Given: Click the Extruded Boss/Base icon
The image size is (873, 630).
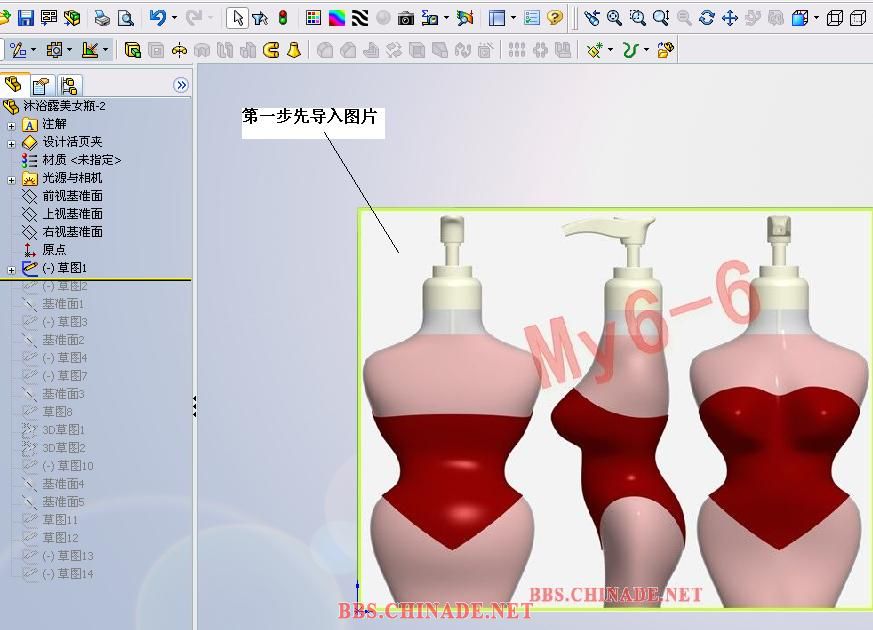Looking at the screenshot, I should (x=133, y=51).
